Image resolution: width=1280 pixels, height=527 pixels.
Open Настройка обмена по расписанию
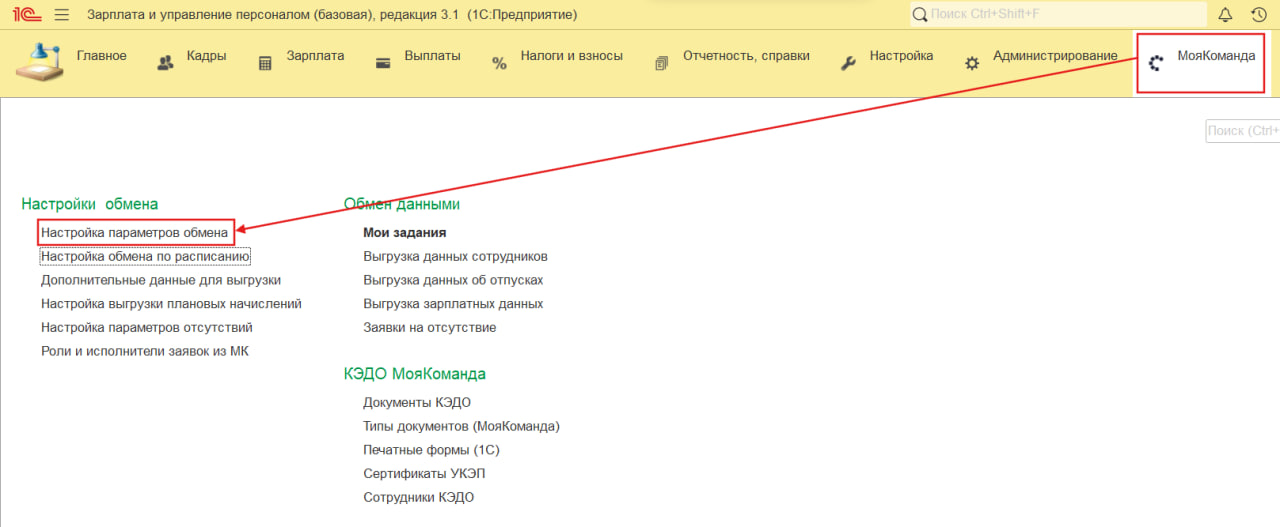[x=145, y=256]
